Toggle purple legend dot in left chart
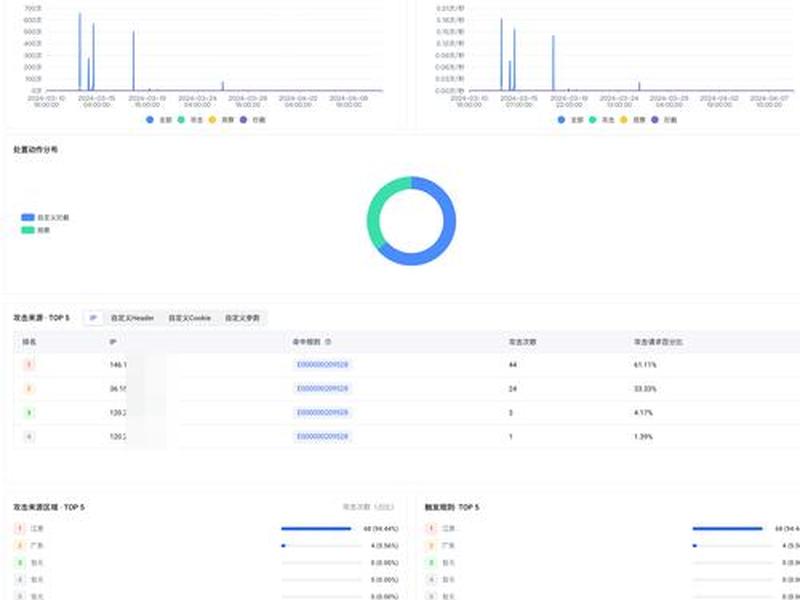 [x=243, y=119]
